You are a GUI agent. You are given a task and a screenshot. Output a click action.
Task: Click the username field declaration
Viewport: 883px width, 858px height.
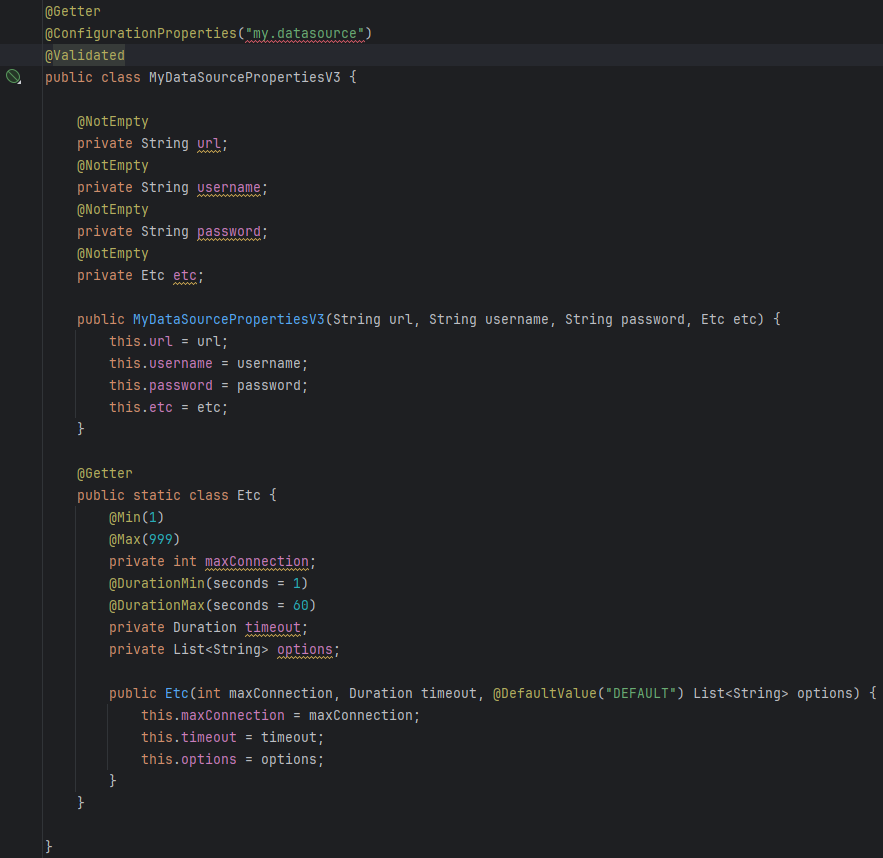(x=229, y=187)
